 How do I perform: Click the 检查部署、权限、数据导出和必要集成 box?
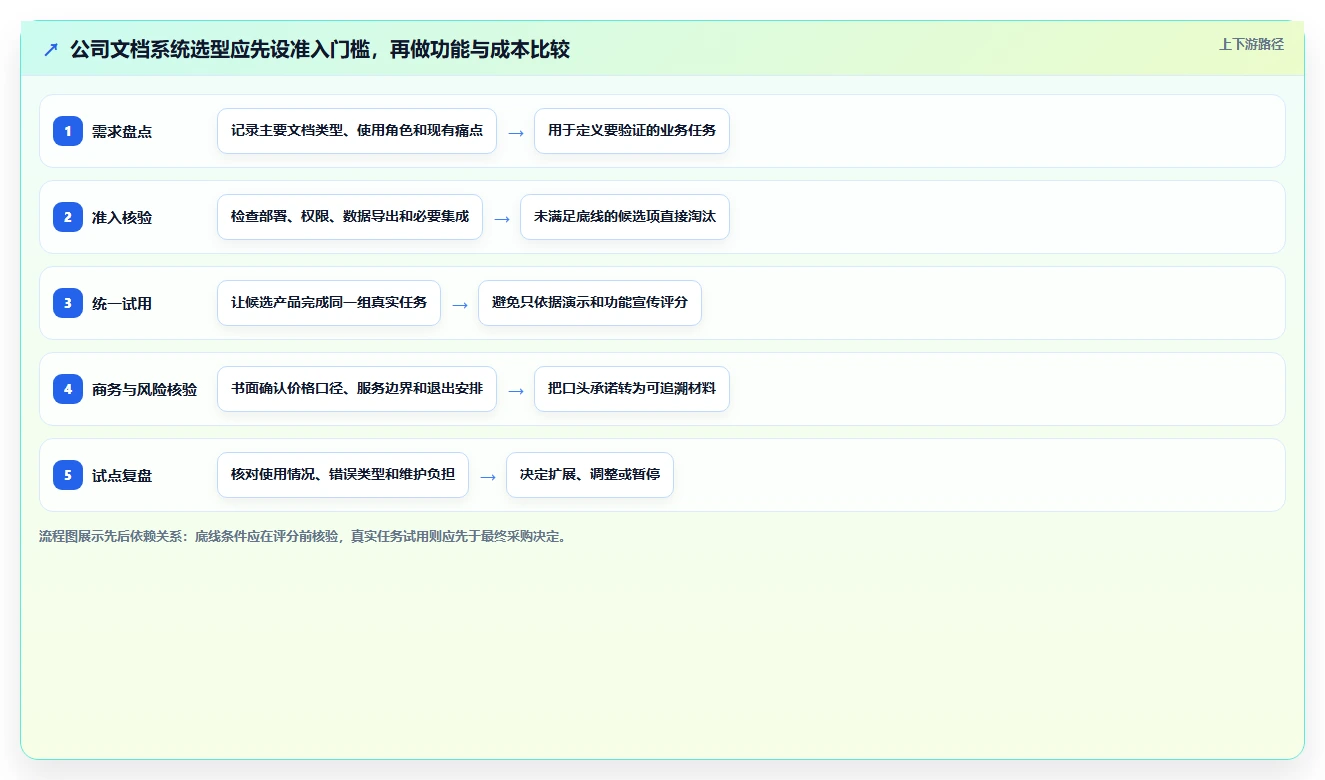[x=350, y=217]
